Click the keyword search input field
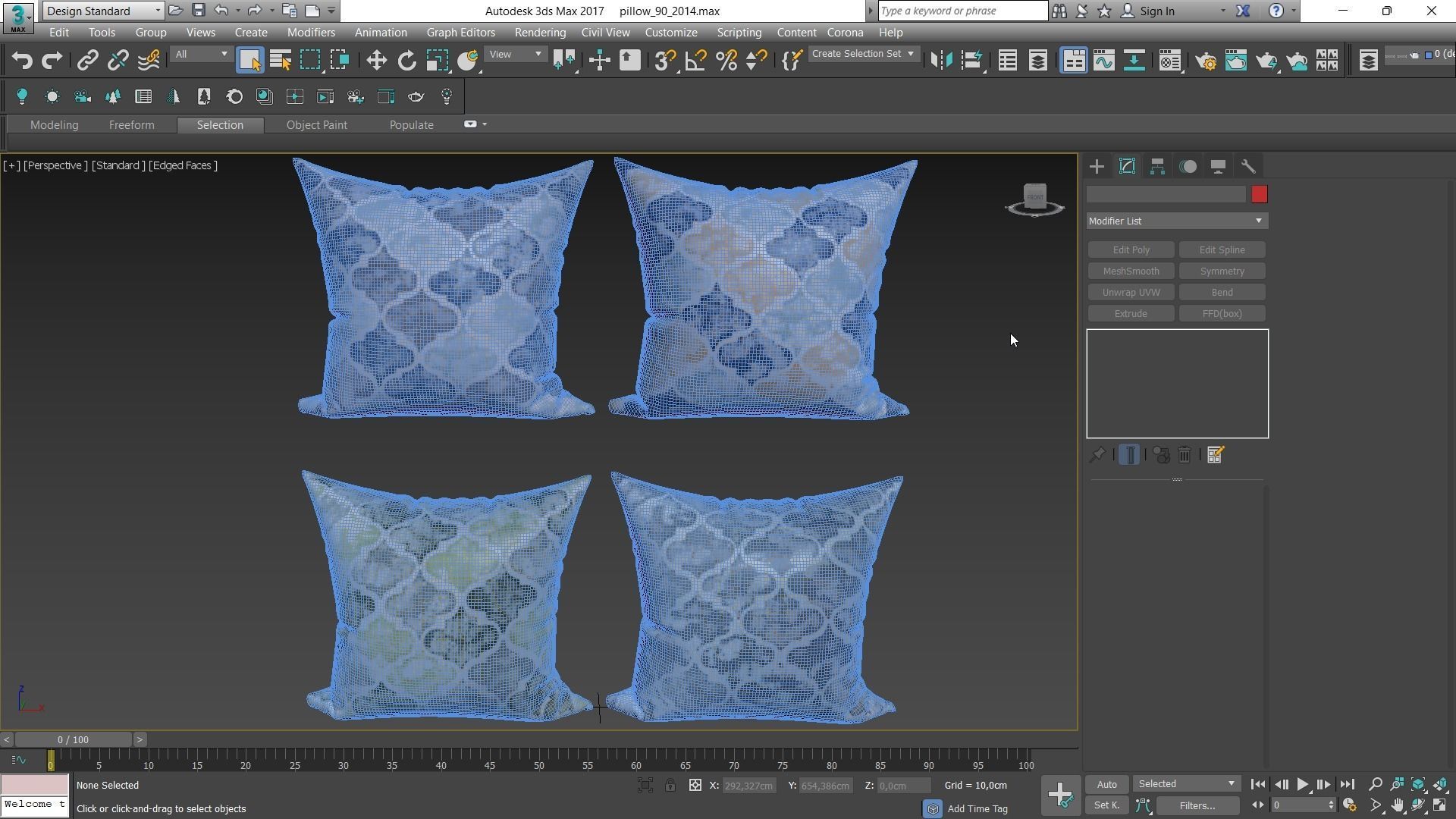Screen dimensions: 1456x819 coord(963,11)
